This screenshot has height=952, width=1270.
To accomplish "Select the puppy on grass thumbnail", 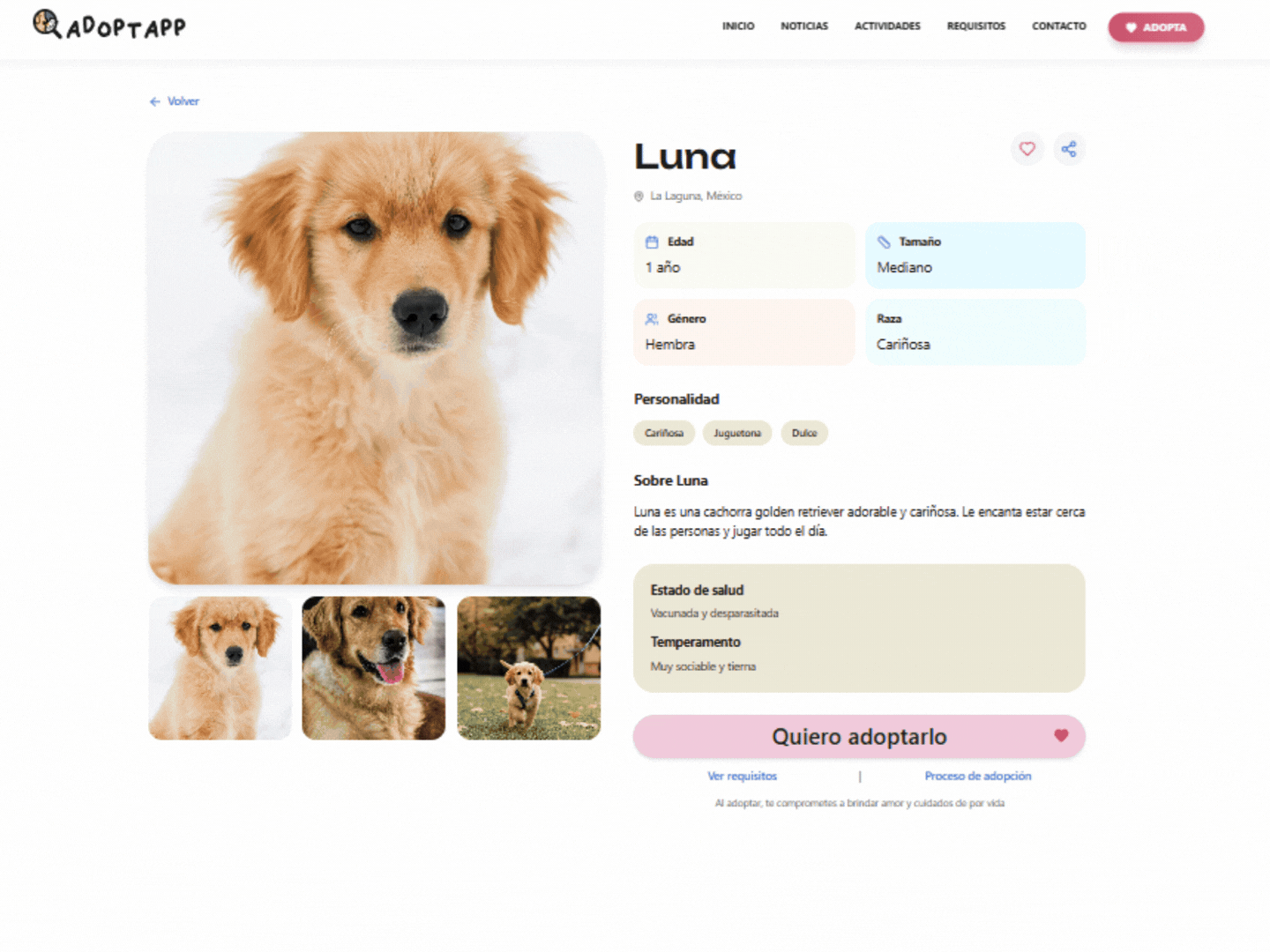I will (529, 668).
